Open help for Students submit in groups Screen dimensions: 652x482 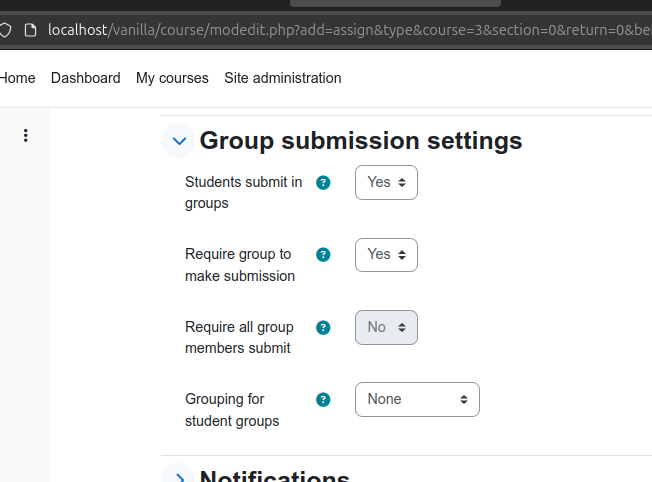323,183
